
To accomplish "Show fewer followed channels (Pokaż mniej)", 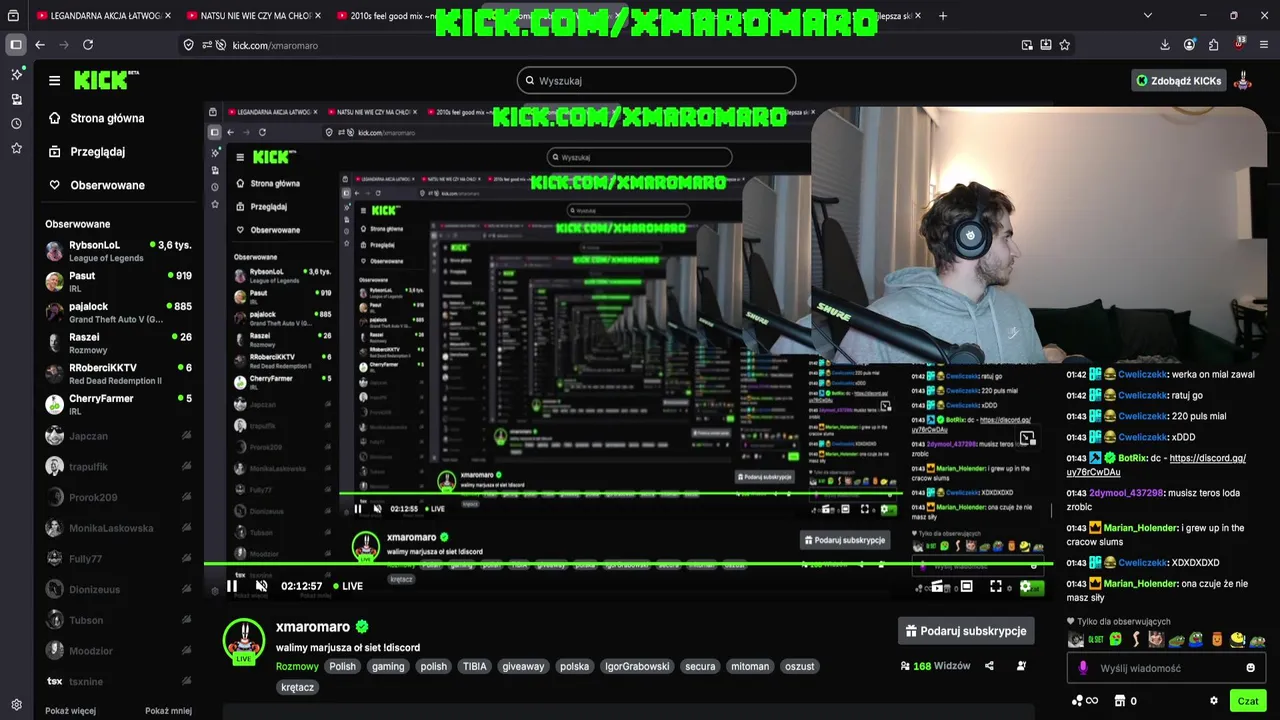I will pos(168,711).
